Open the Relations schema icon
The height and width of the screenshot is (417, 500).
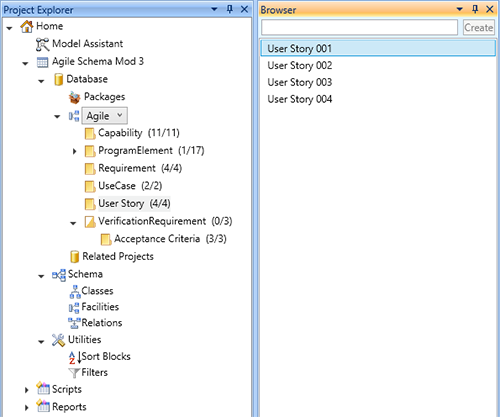75,323
